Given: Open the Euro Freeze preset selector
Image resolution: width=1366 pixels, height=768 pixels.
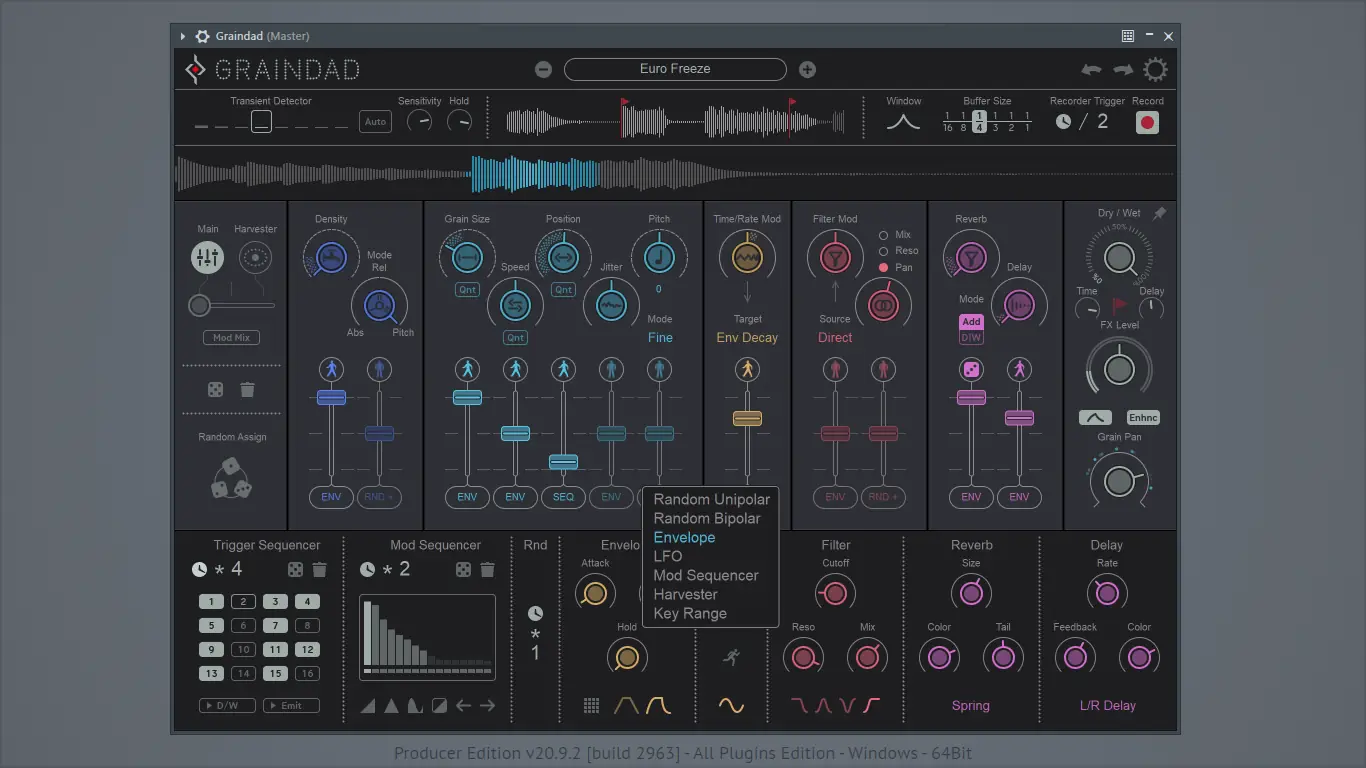Looking at the screenshot, I should [x=675, y=69].
